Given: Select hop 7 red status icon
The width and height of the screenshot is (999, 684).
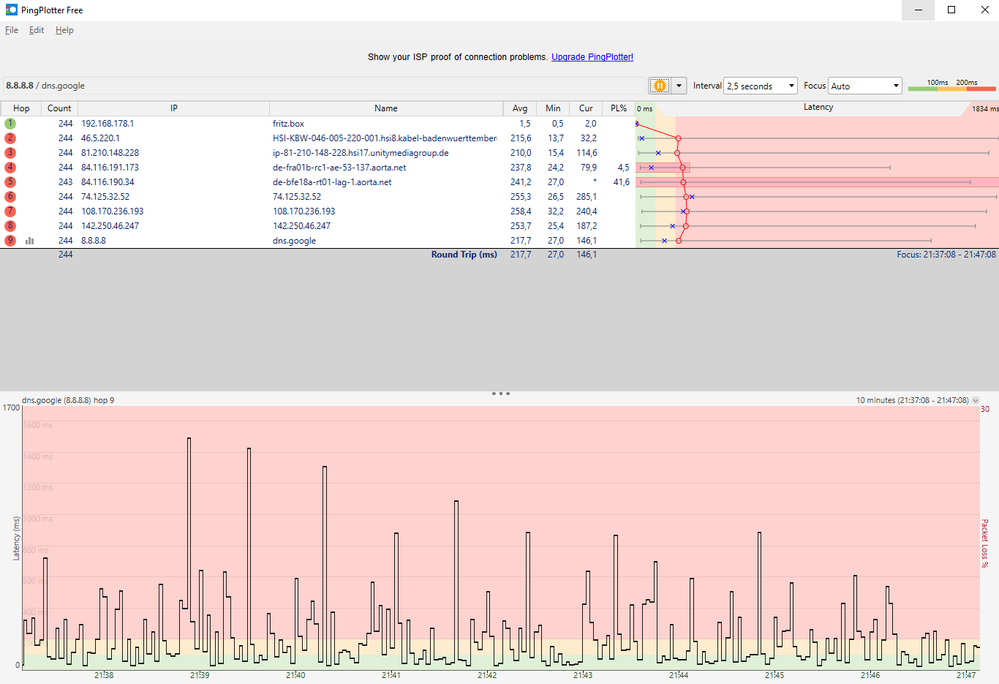Looking at the screenshot, I should (x=10, y=211).
